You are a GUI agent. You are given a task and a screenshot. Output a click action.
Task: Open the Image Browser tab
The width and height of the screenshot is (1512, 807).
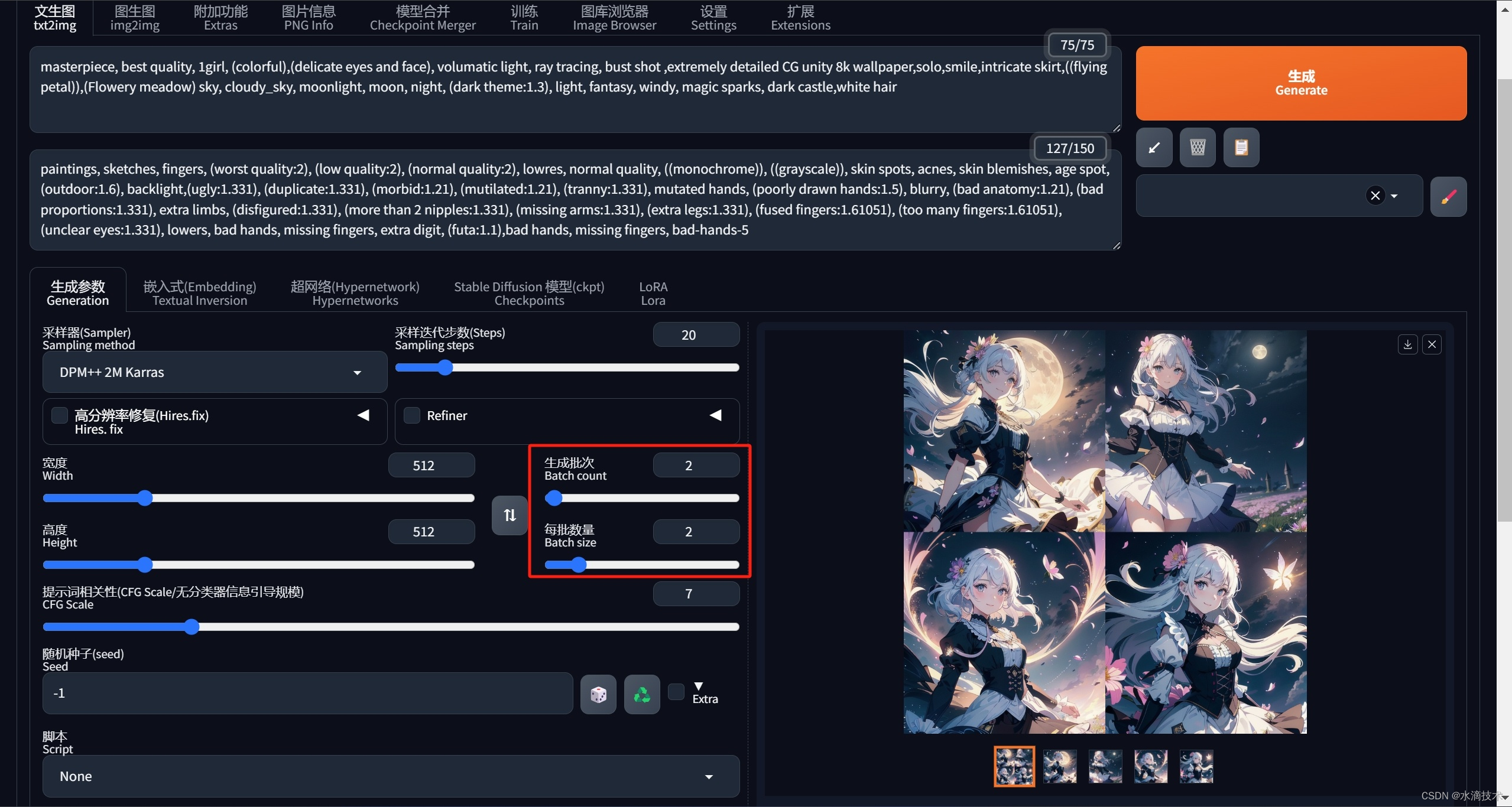(x=614, y=18)
